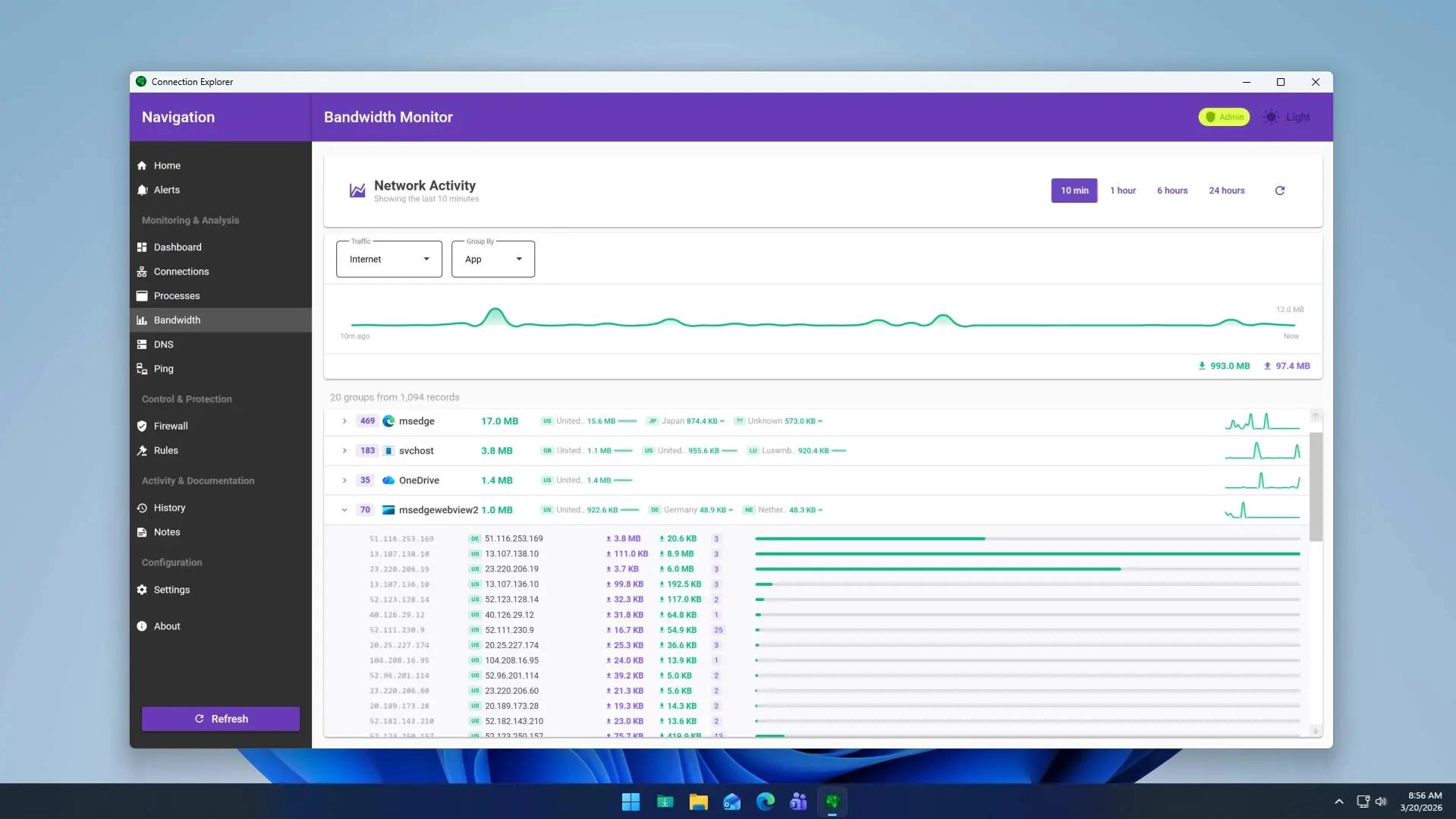This screenshot has height=819, width=1456.
Task: Switch to the 24 hours view
Action: (x=1226, y=190)
